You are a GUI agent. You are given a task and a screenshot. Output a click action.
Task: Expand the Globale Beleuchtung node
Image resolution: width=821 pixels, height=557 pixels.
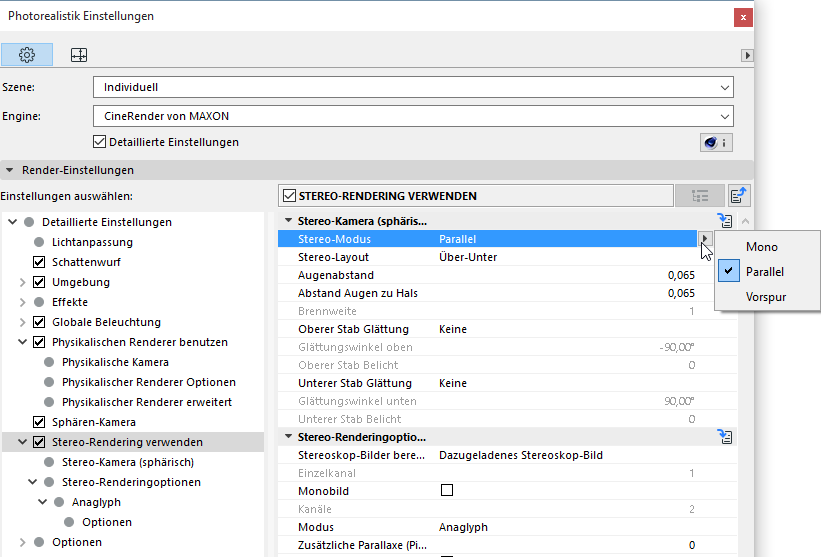point(23,322)
